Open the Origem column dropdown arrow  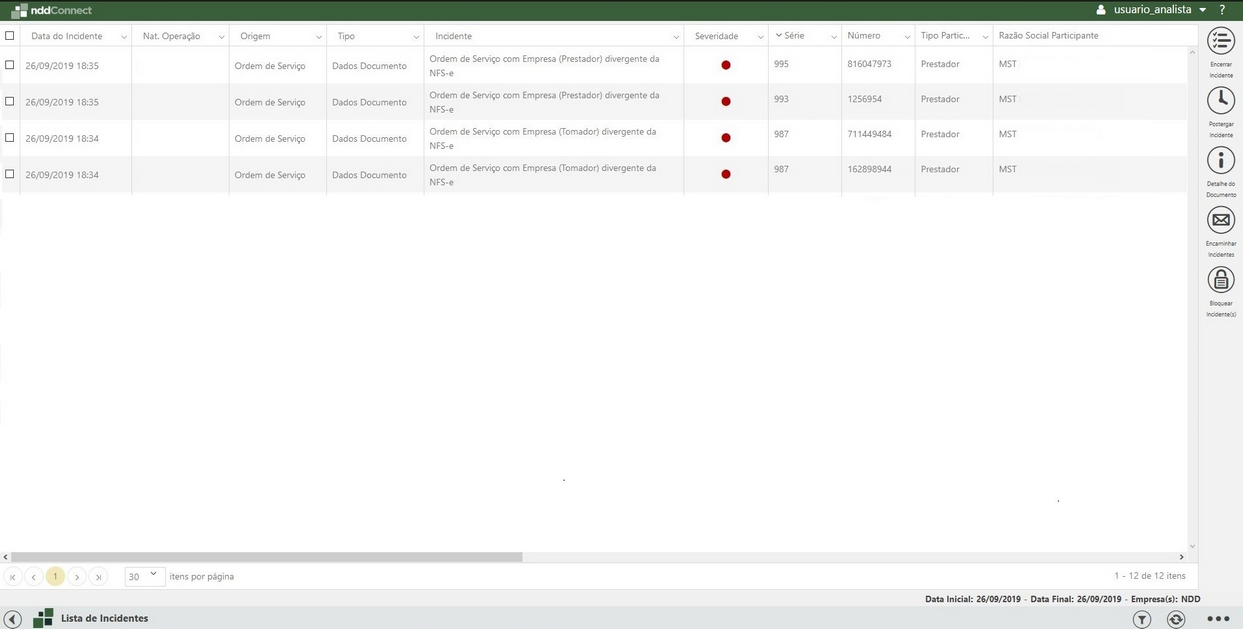[x=317, y=35]
